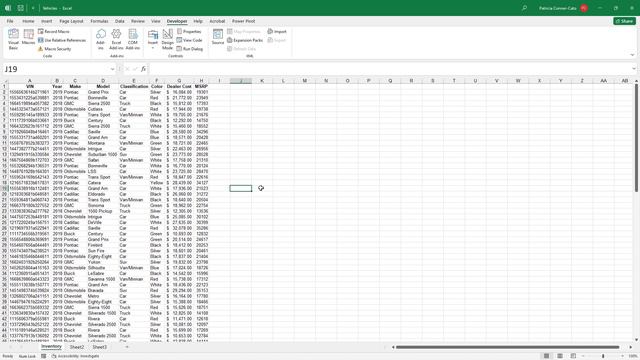Click the Classification header cell
Image resolution: width=640 pixels, height=360 pixels.
133,87
